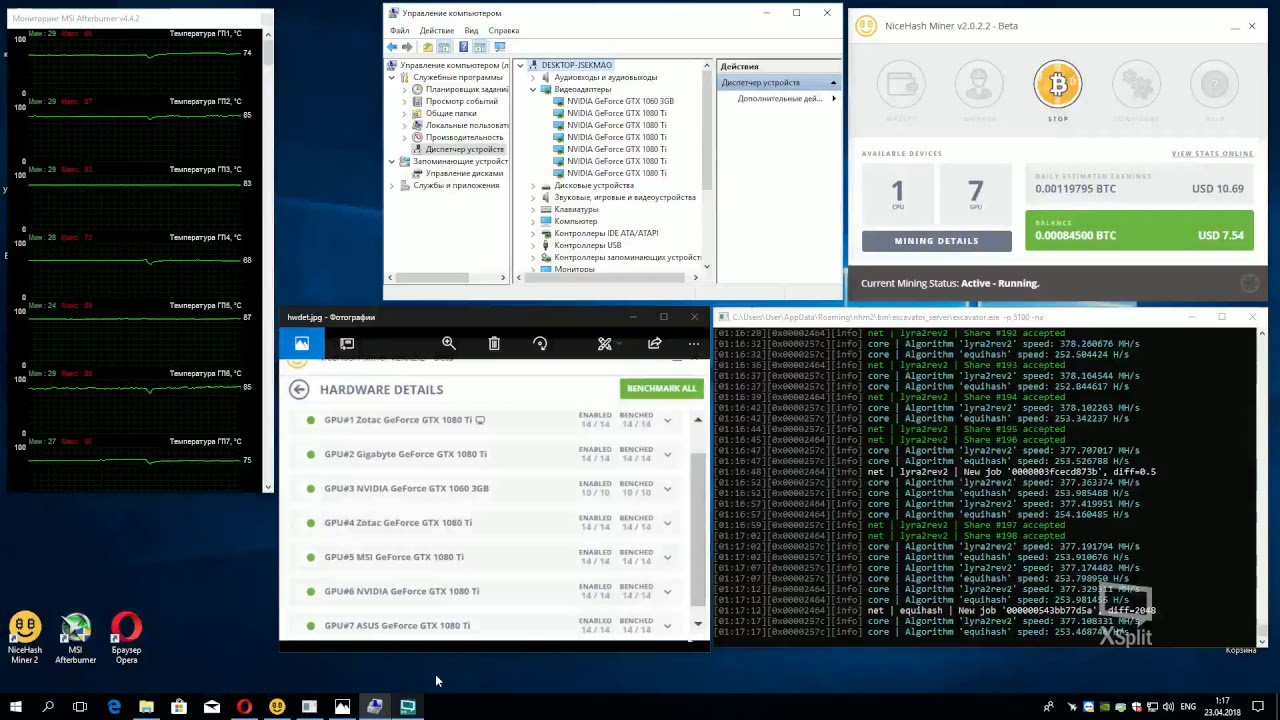Viewport: 1280px width, 720px height.
Task: Open Opera browser desktop shortcut
Action: (126, 638)
